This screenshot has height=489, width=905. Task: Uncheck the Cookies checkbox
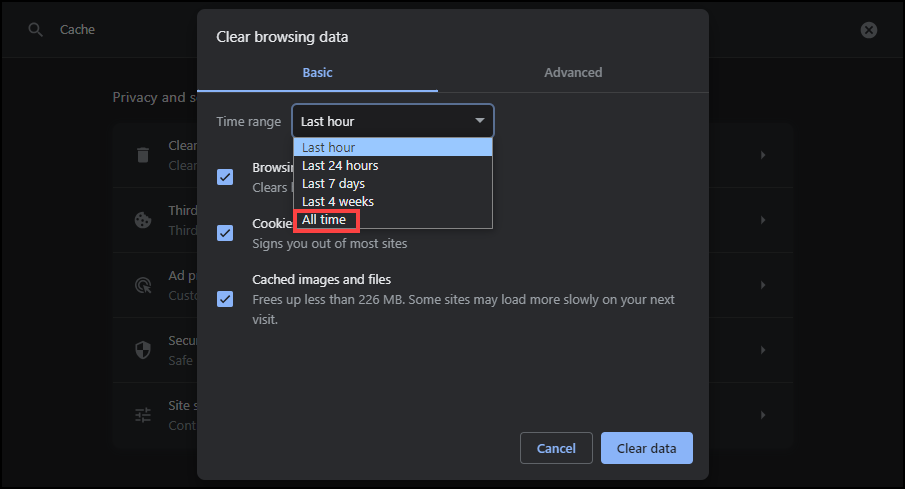[x=225, y=233]
